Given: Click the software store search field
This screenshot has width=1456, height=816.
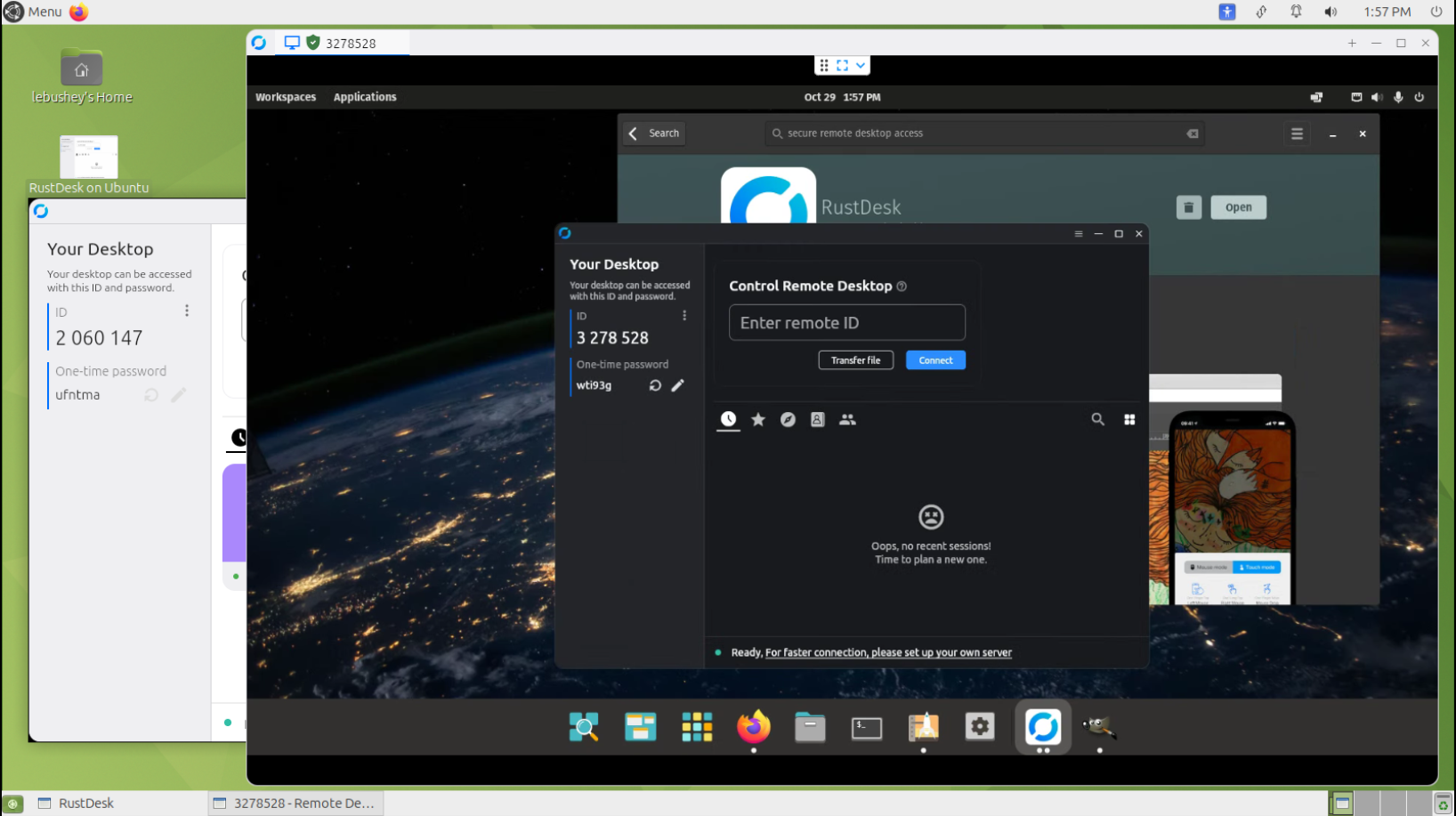Looking at the screenshot, I should pos(983,133).
